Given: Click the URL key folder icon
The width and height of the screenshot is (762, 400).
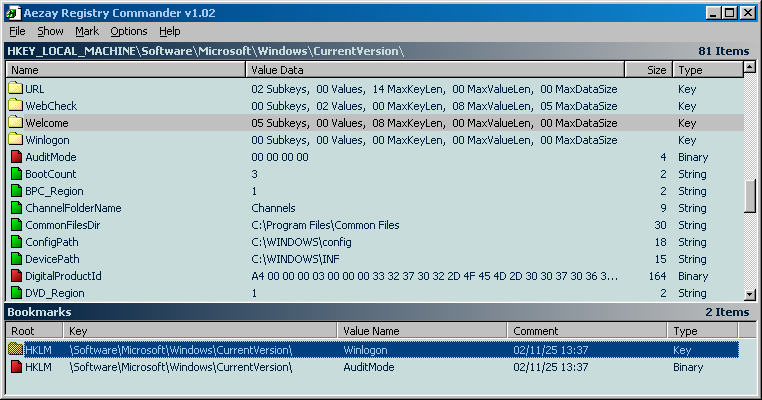Looking at the screenshot, I should click(16, 88).
